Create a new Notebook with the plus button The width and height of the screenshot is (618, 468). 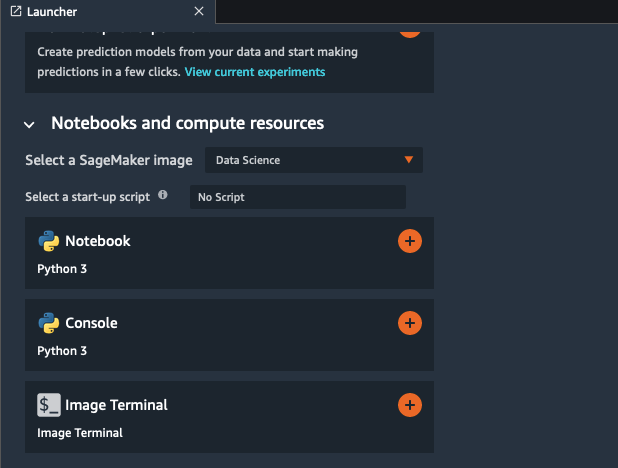pos(409,241)
